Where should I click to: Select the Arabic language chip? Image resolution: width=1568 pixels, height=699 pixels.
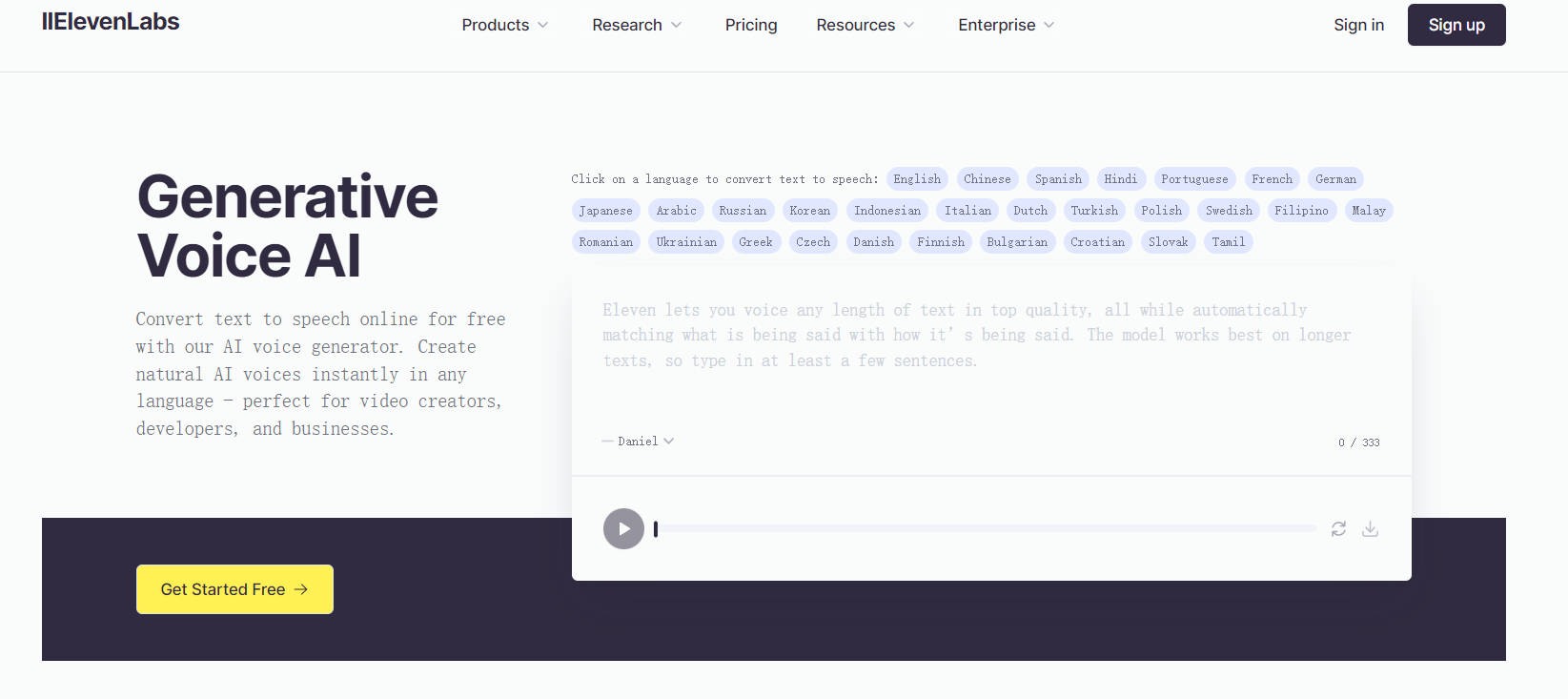[677, 211]
